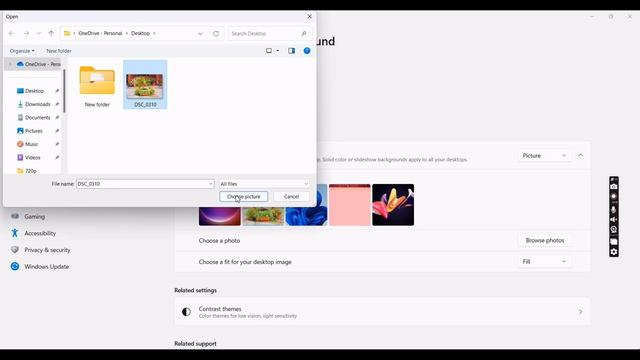Select the flower basket recent image
Viewport: 640px width, 360px height.
(263, 217)
